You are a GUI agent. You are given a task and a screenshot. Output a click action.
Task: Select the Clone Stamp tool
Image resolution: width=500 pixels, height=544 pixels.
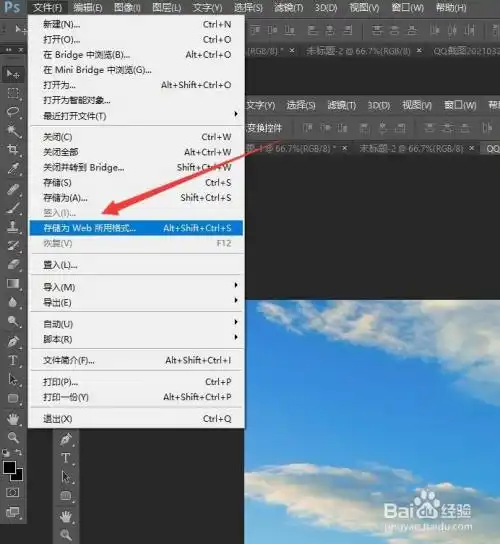click(13, 227)
